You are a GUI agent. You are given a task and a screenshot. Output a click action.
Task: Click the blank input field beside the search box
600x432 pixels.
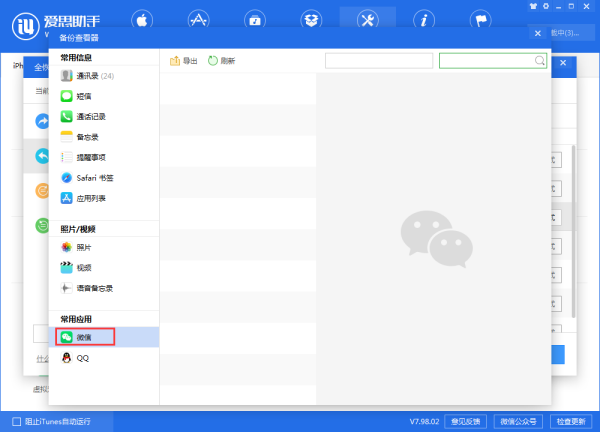coord(379,60)
